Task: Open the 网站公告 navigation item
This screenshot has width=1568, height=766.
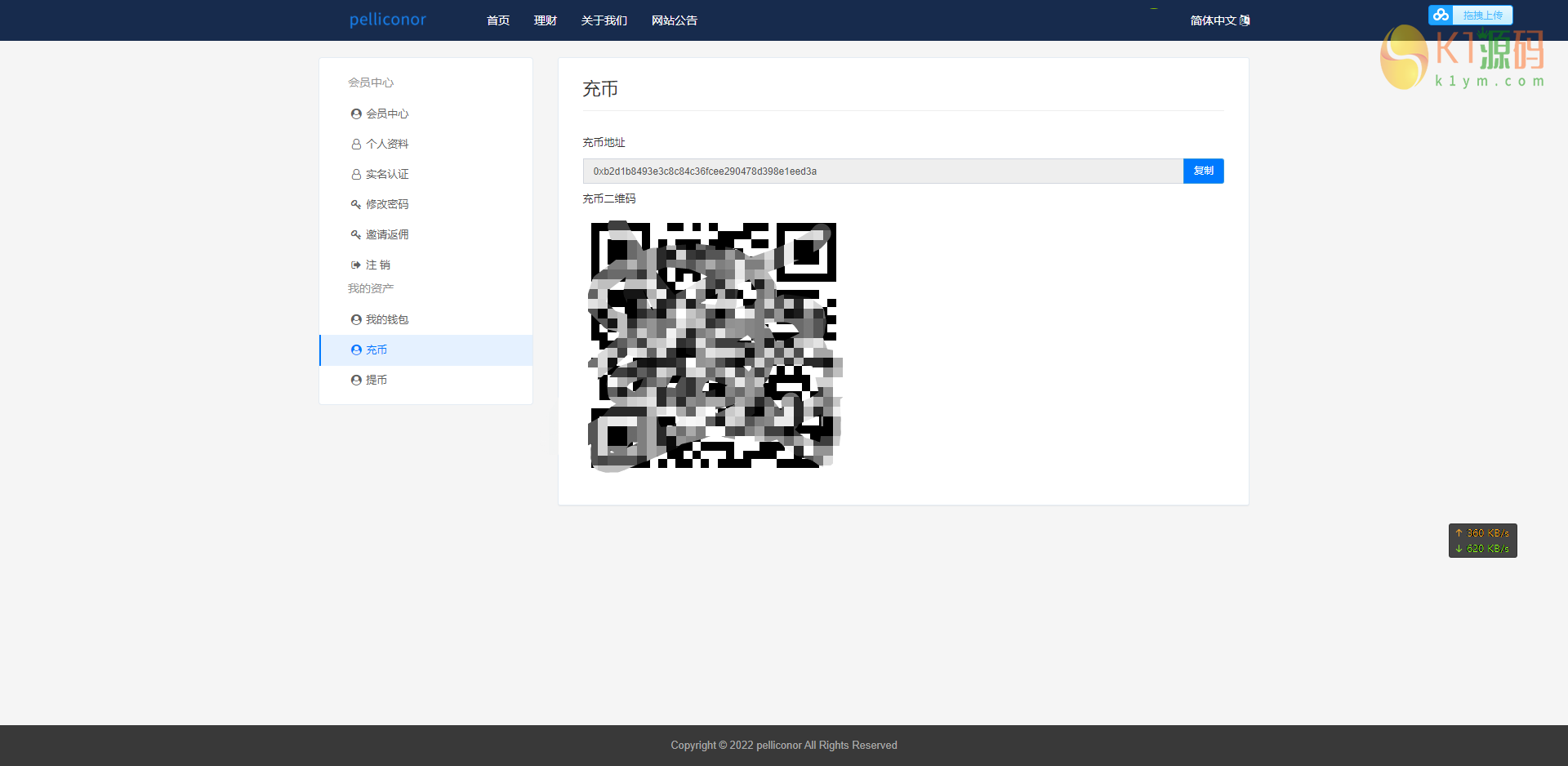Action: 675,20
